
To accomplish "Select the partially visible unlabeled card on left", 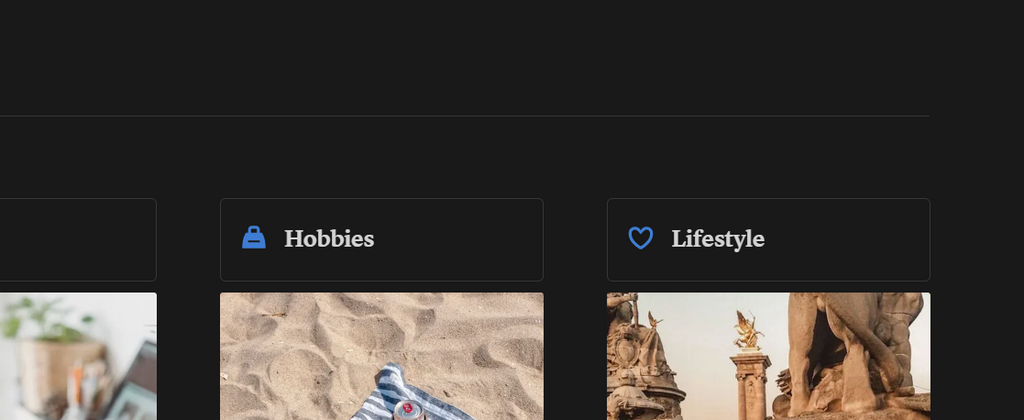I will (78, 240).
